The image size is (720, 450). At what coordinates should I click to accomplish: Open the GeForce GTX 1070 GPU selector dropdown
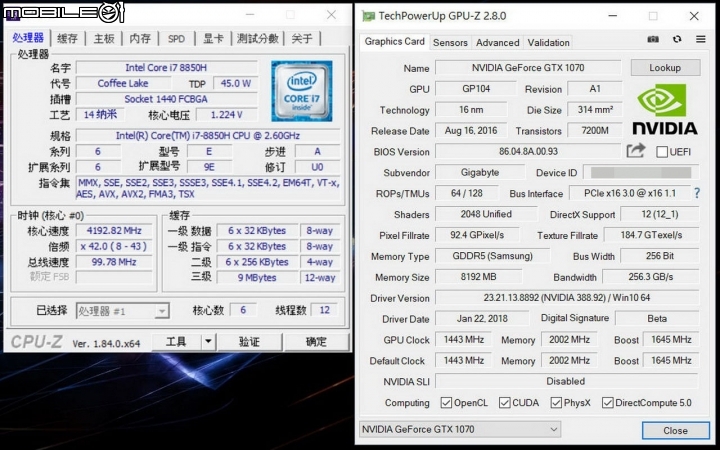[460, 429]
